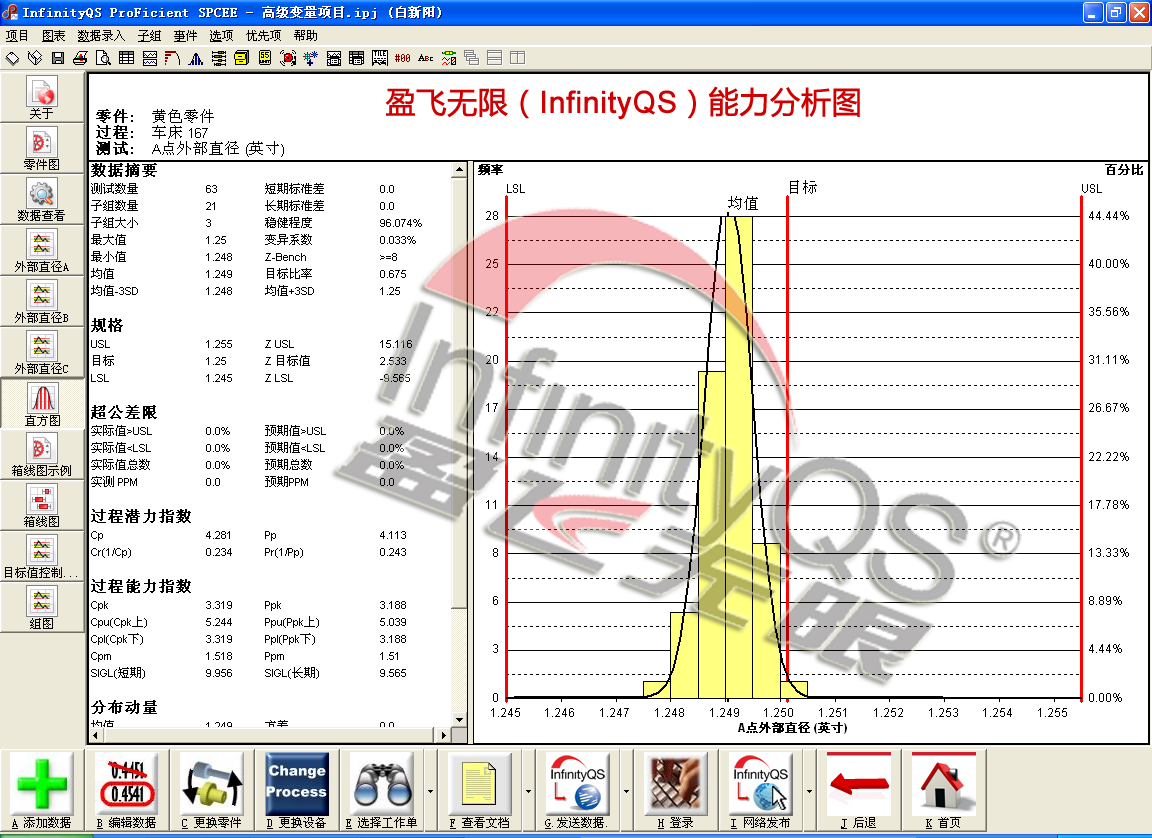
Task: Click the 稳健程度 value 96.074%
Action: coord(400,223)
